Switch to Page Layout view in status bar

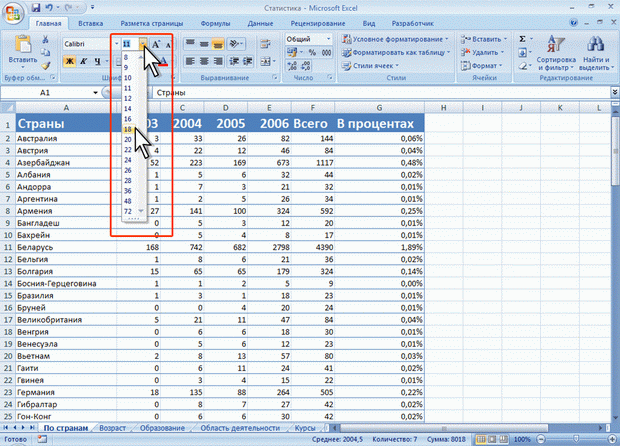(492, 439)
